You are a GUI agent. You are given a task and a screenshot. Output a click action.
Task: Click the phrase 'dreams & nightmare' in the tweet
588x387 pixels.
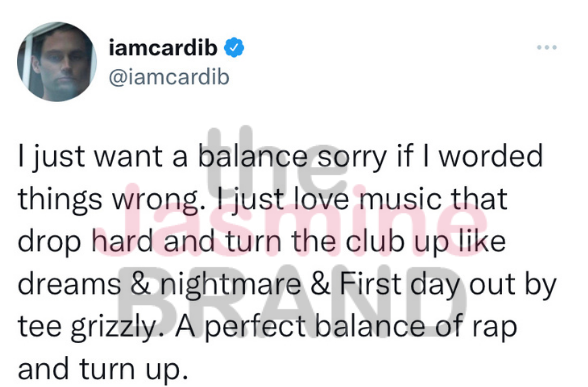pyautogui.click(x=159, y=285)
